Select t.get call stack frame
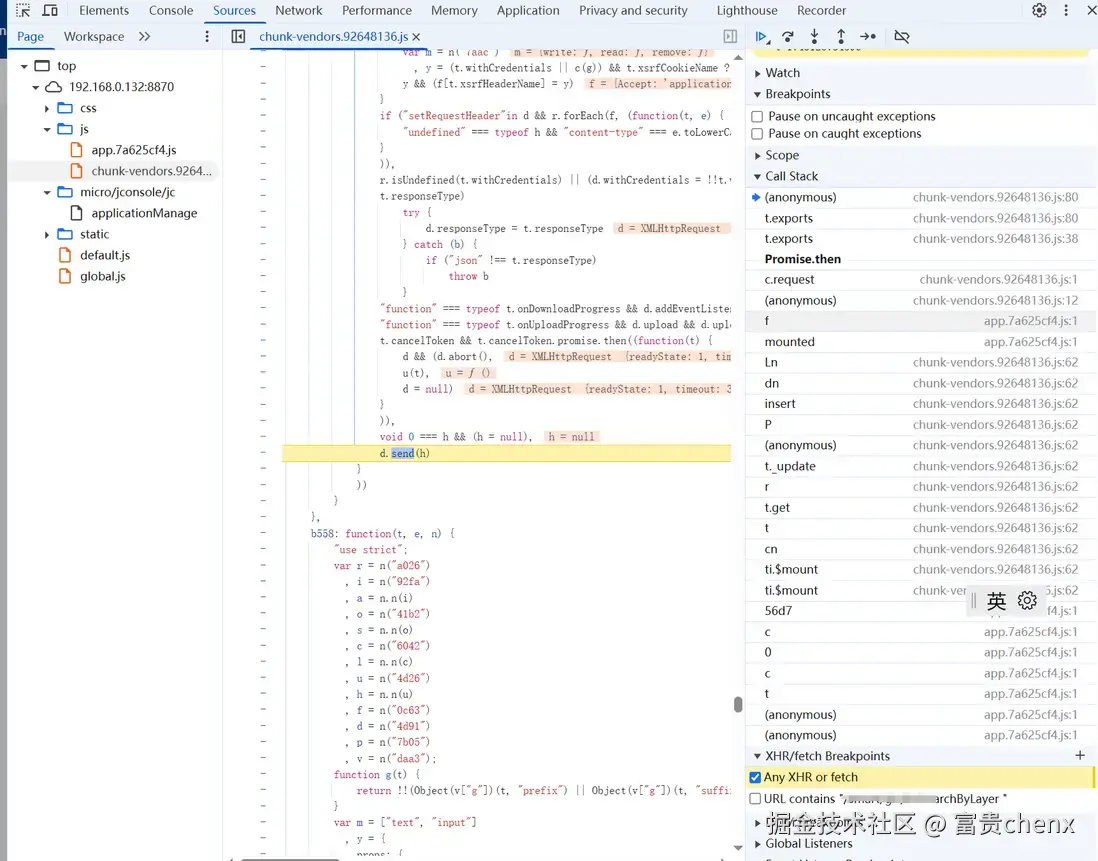Viewport: 1098px width, 861px height. click(920, 508)
